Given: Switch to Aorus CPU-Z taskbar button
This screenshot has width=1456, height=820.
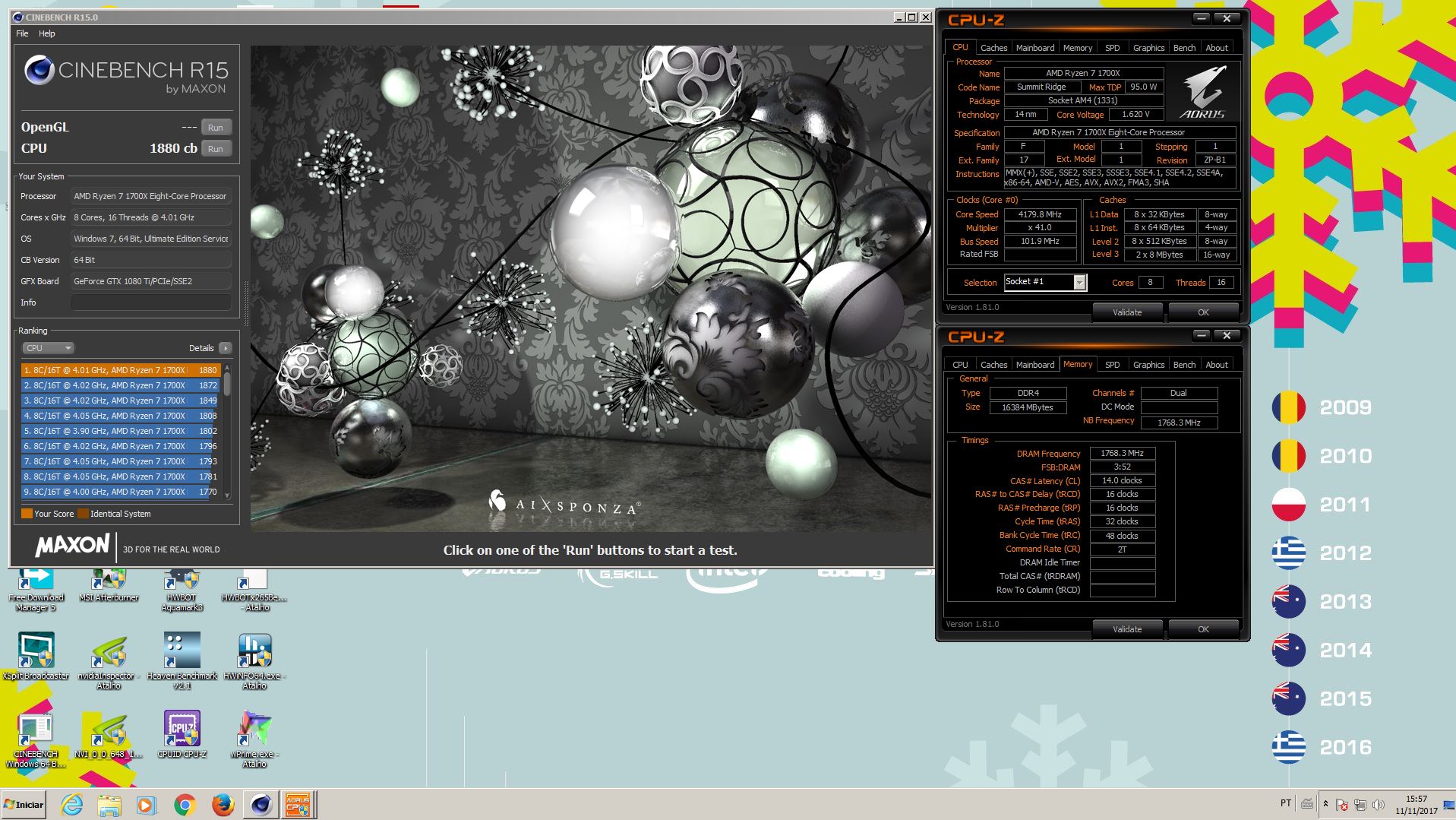Looking at the screenshot, I should point(298,804).
